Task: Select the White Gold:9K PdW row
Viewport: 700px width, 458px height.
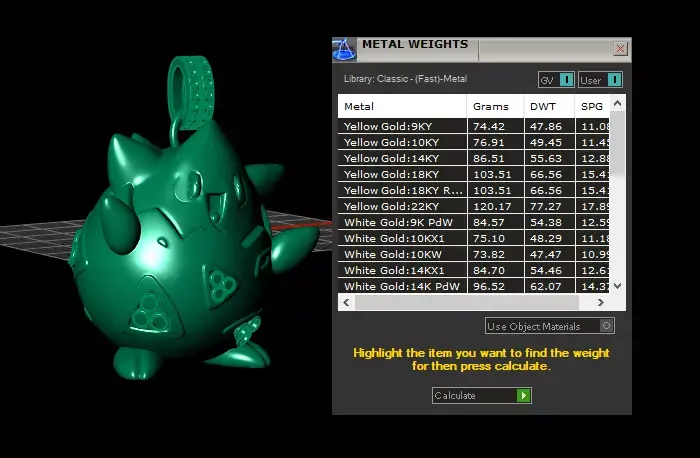Action: pos(474,222)
